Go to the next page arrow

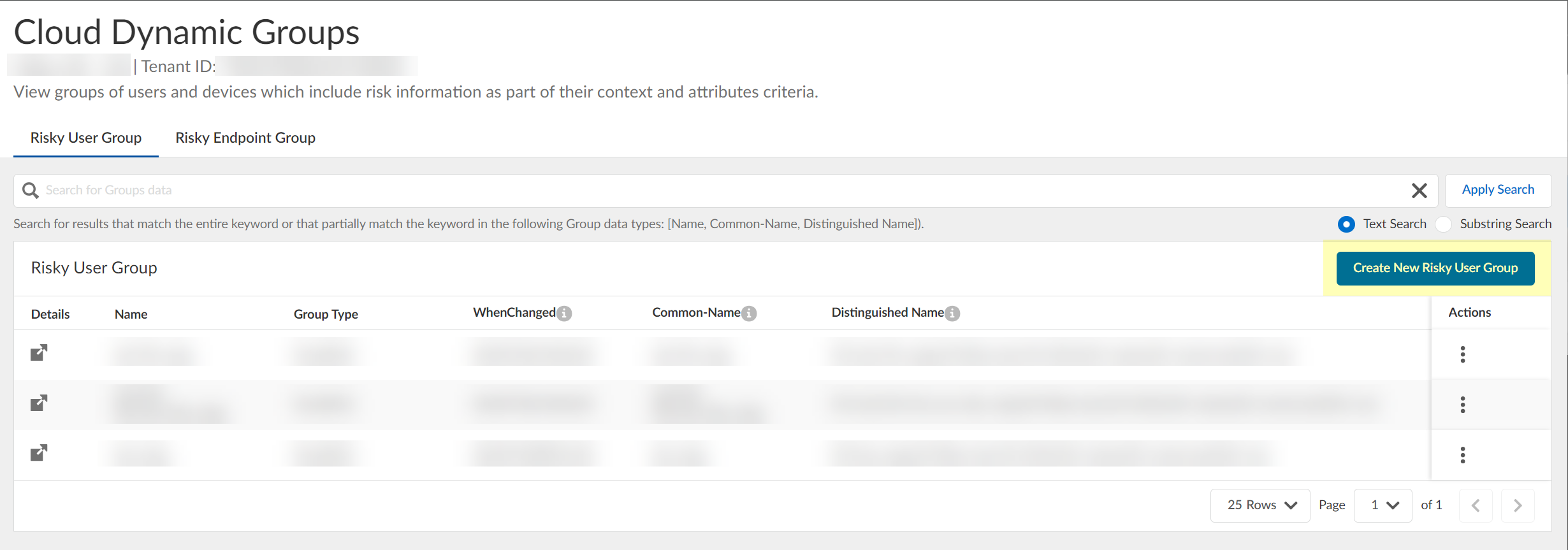(x=1518, y=505)
